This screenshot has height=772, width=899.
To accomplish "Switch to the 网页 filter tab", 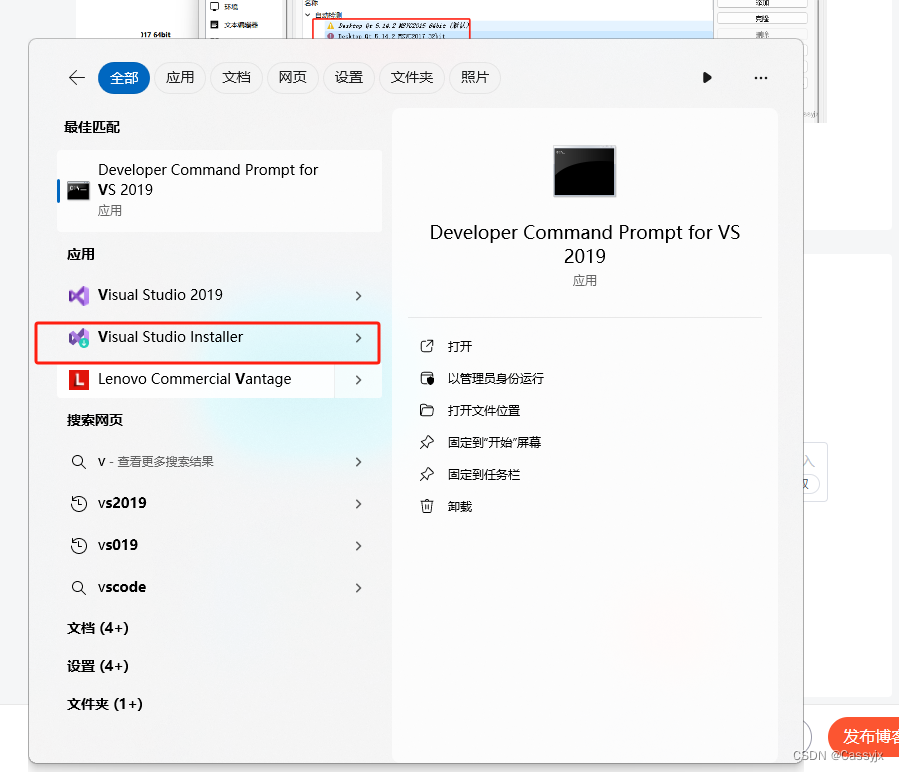I will point(292,77).
